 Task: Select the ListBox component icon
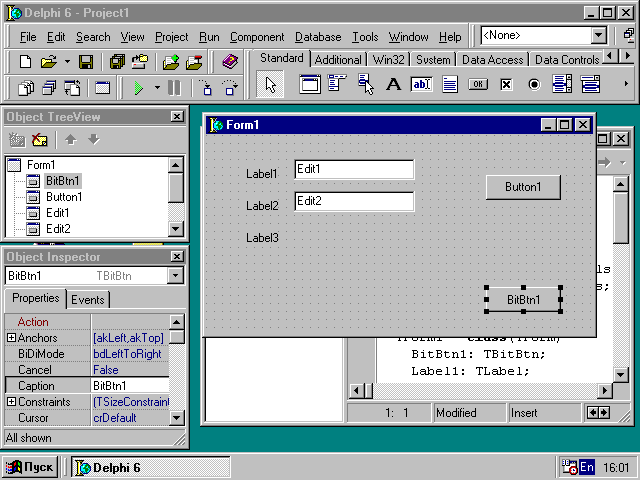[x=562, y=84]
